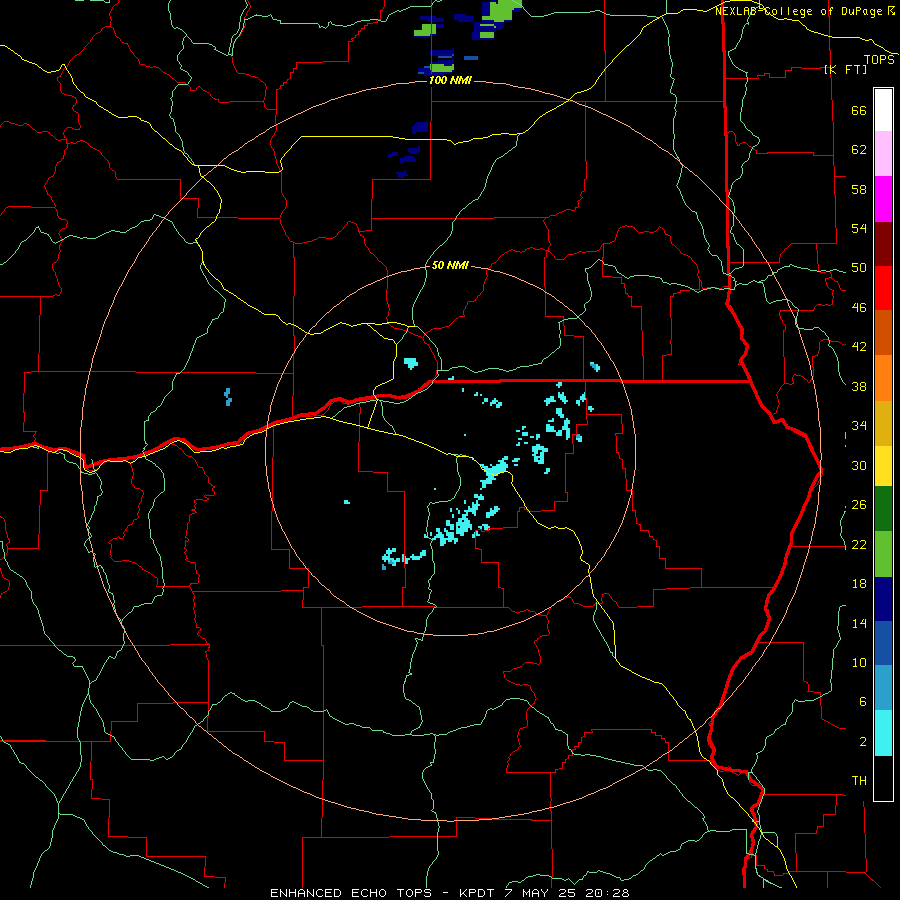This screenshot has height=900, width=900.
Task: Pick the yellow legend swatch
Action: click(x=883, y=466)
